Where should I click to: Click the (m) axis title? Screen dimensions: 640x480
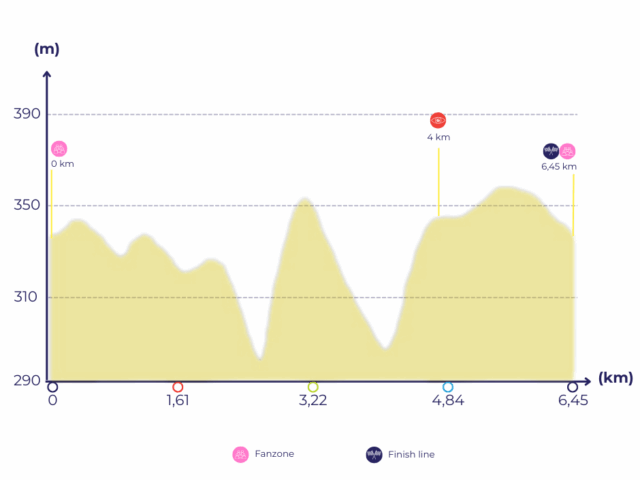[x=47, y=48]
